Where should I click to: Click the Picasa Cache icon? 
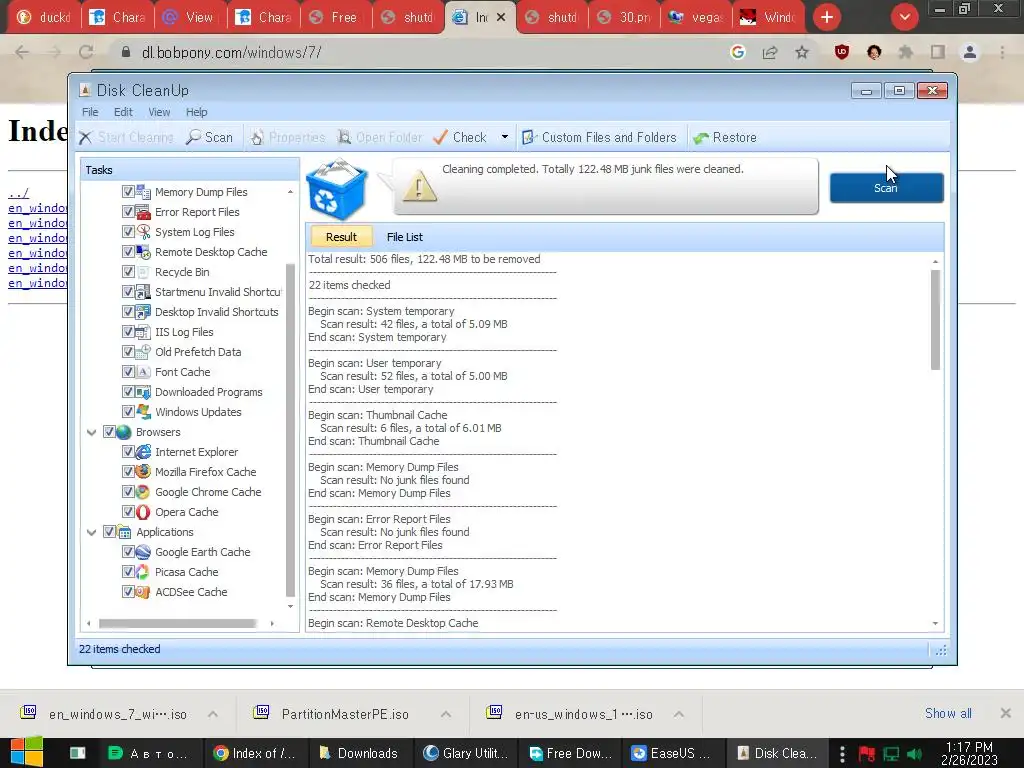(143, 572)
